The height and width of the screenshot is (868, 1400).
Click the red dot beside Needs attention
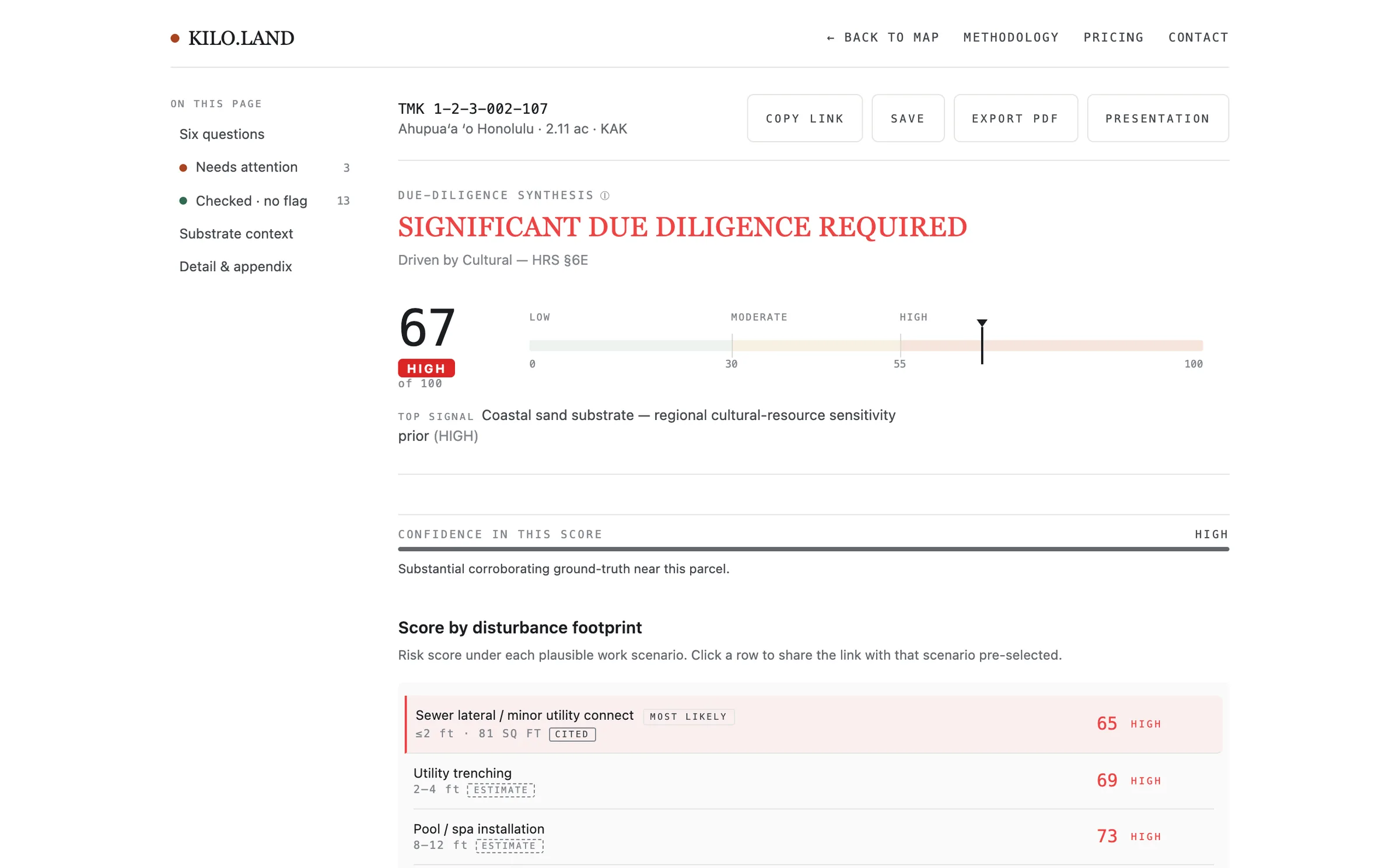183,168
